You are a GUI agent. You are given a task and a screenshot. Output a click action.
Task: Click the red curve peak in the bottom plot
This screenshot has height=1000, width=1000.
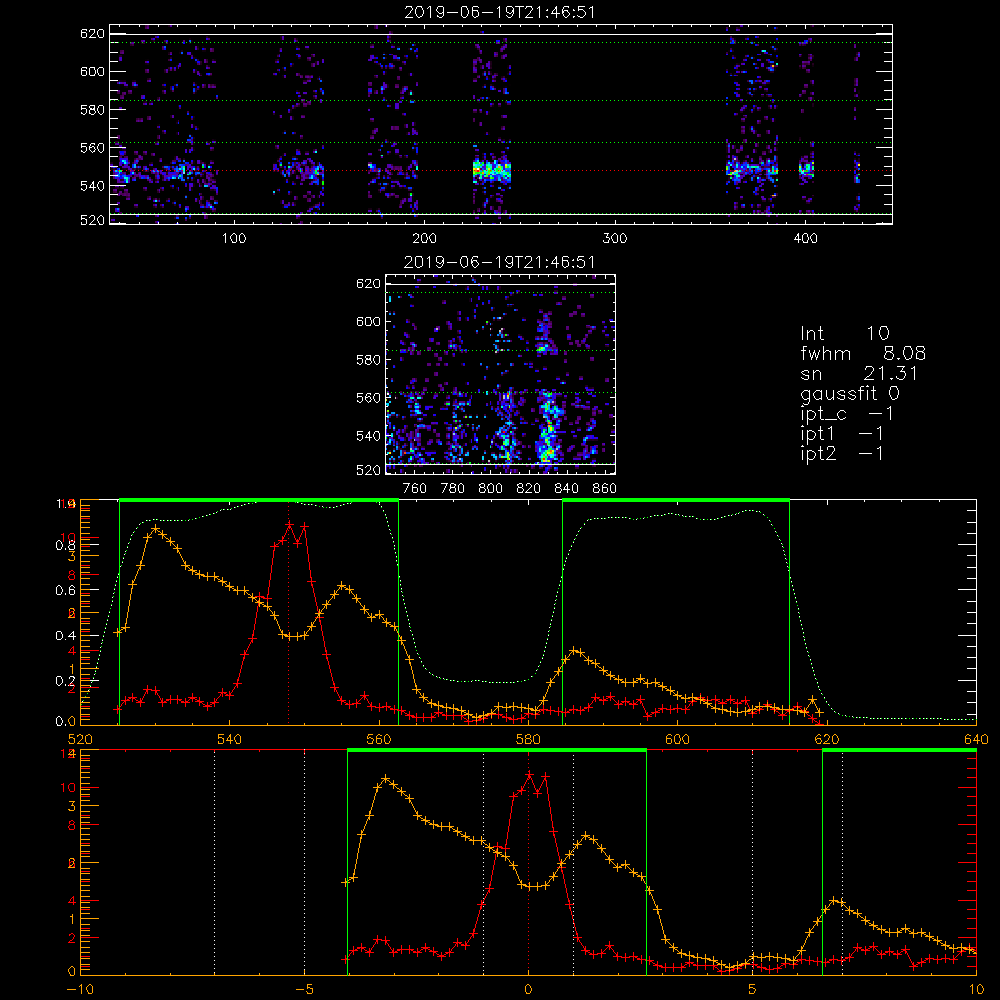[529, 775]
